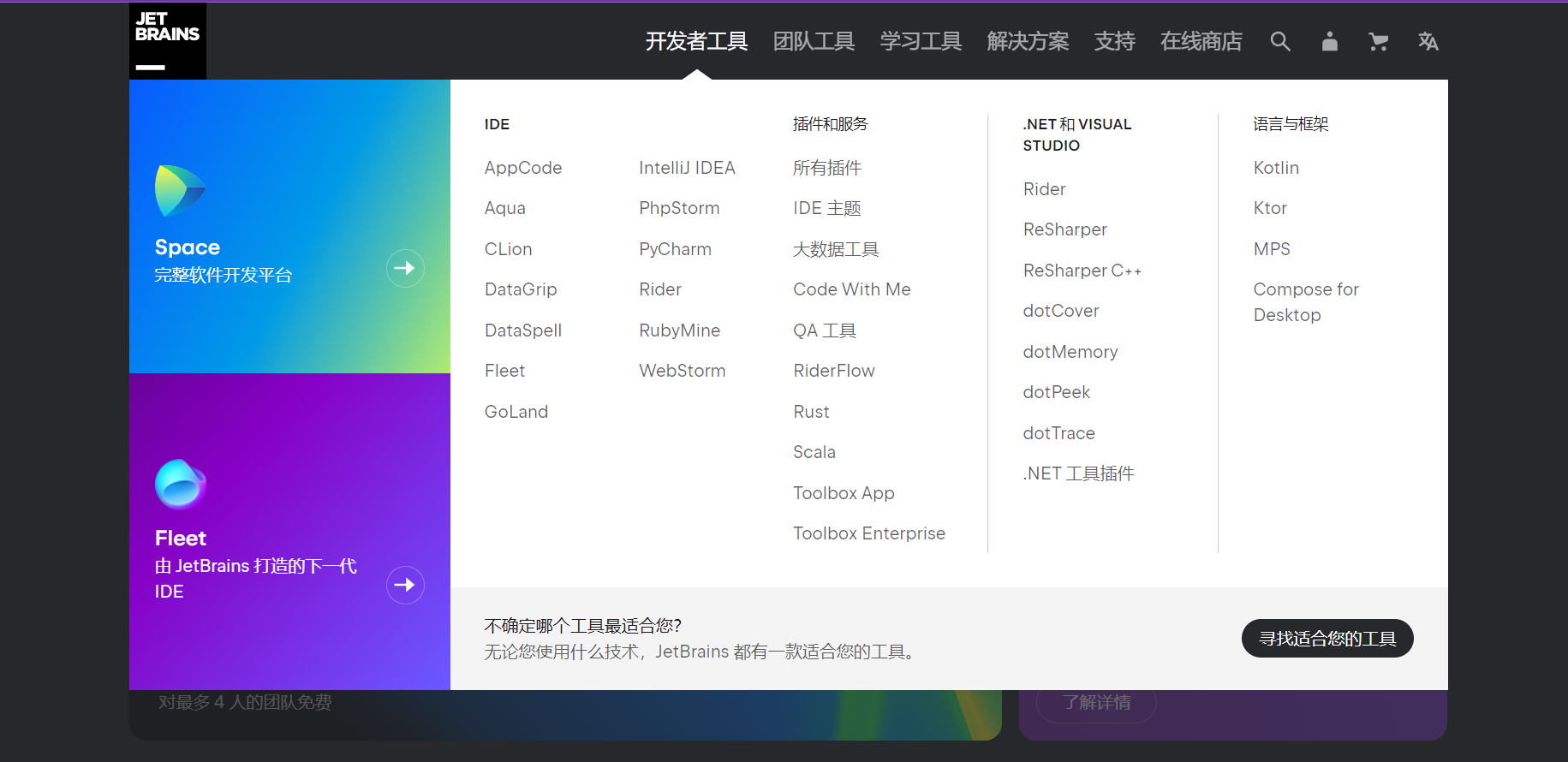This screenshot has width=1568, height=762.
Task: Open the shopping cart icon
Action: 1378,41
